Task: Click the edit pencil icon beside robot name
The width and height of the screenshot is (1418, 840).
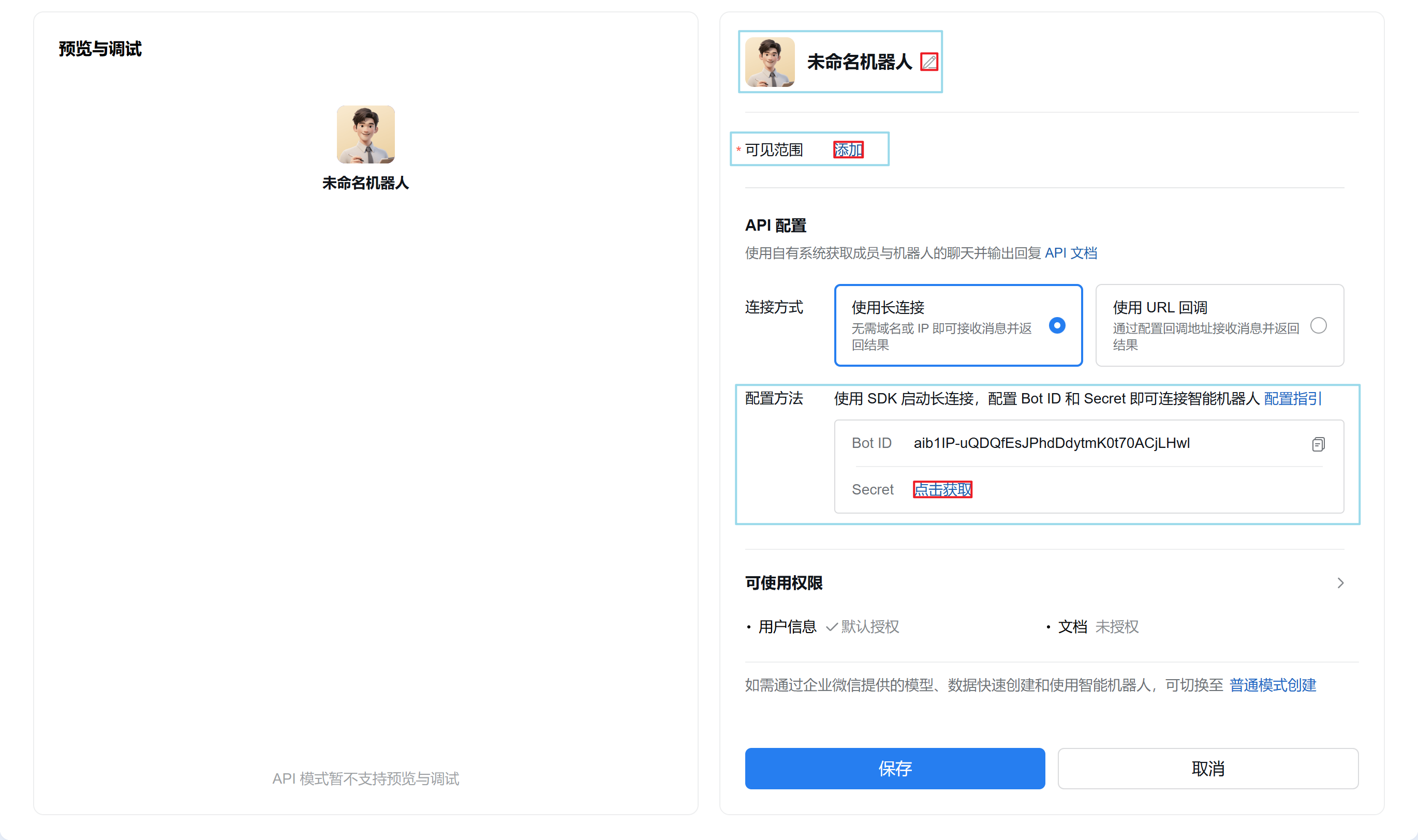Action: pos(929,62)
